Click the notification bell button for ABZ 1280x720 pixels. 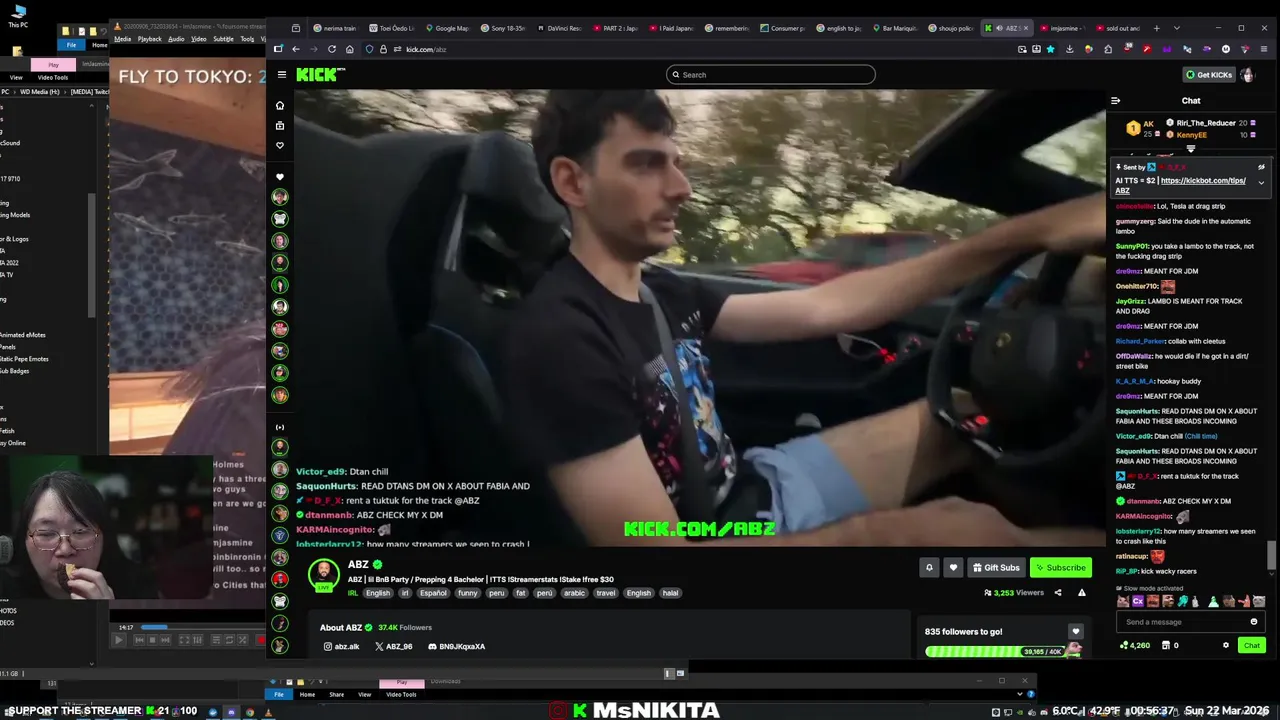click(x=929, y=567)
